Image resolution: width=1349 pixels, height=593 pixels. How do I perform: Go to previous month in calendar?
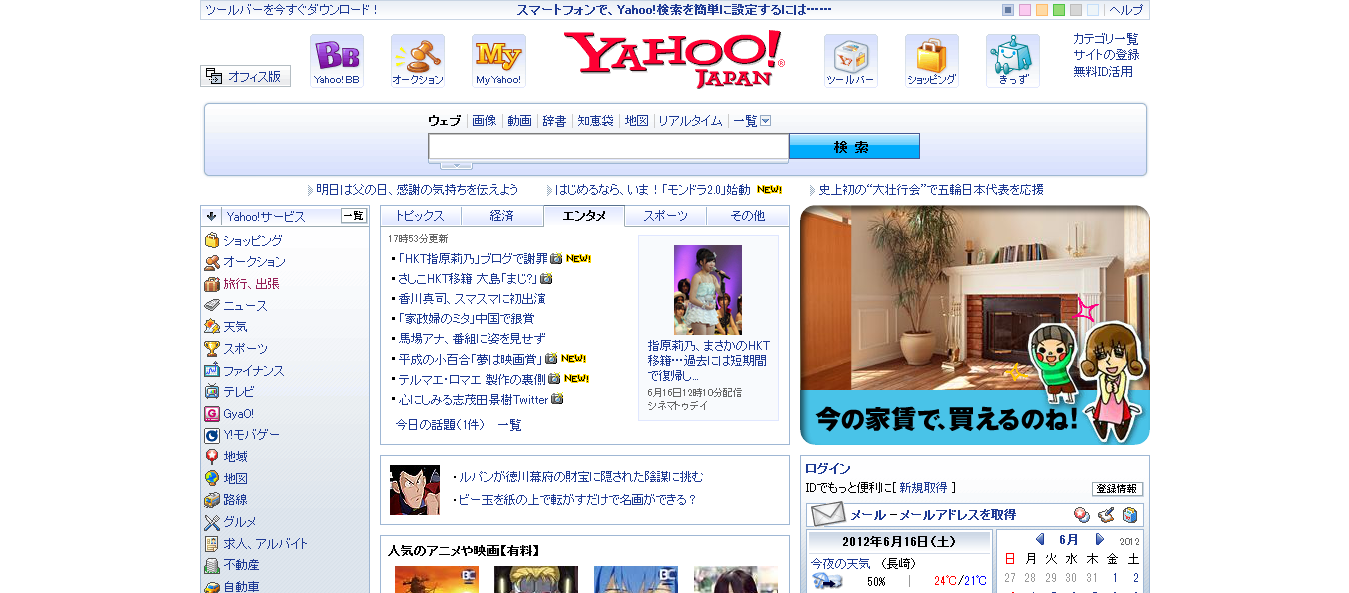tap(1040, 540)
